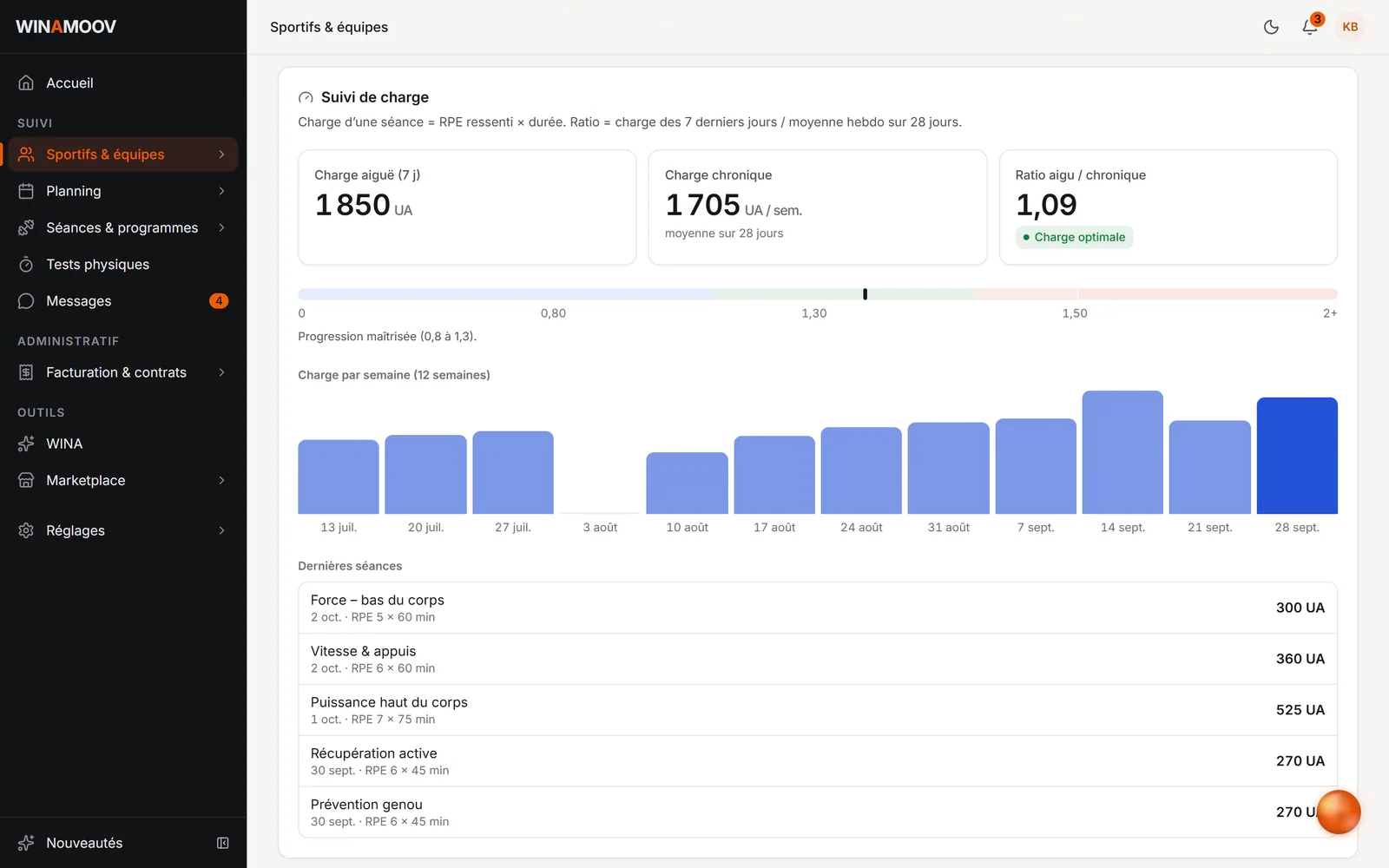This screenshot has width=1389, height=868.
Task: Click the Tests physiques stopwatch icon
Action: point(26,265)
